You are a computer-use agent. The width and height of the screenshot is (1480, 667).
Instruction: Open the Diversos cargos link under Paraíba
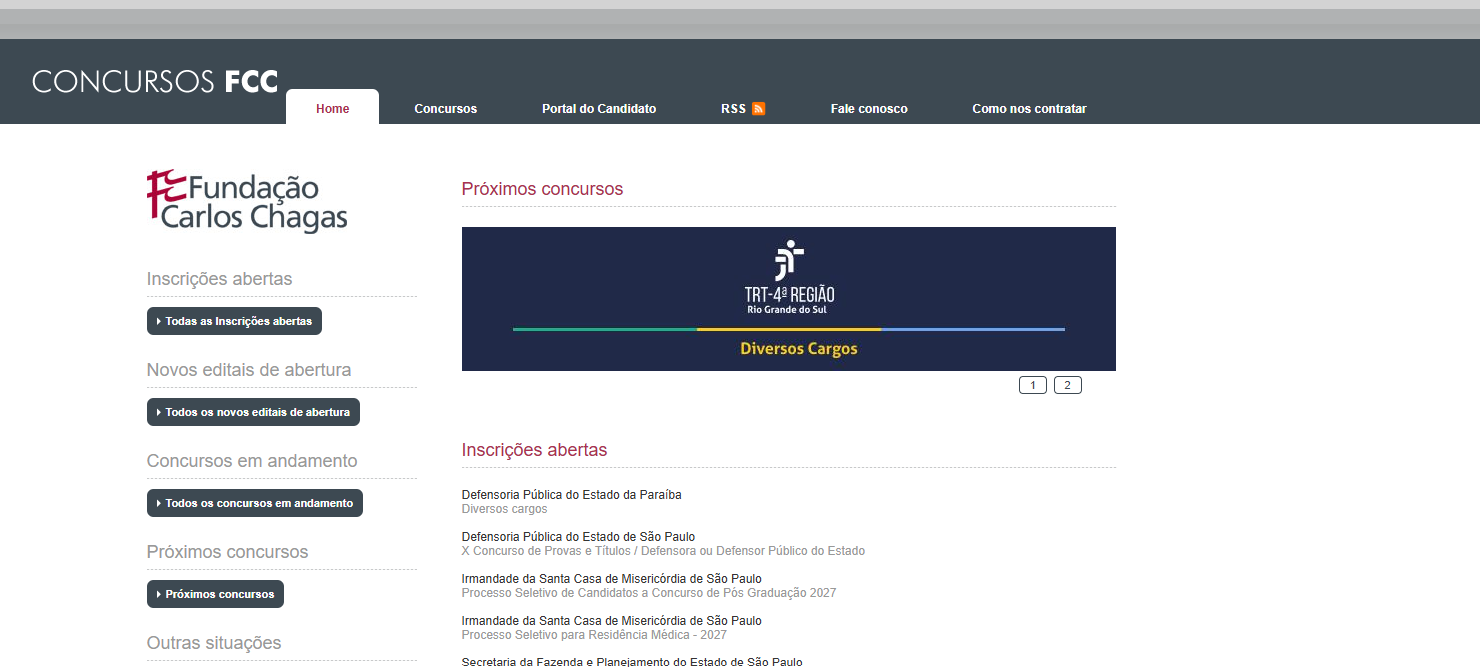[x=505, y=509]
